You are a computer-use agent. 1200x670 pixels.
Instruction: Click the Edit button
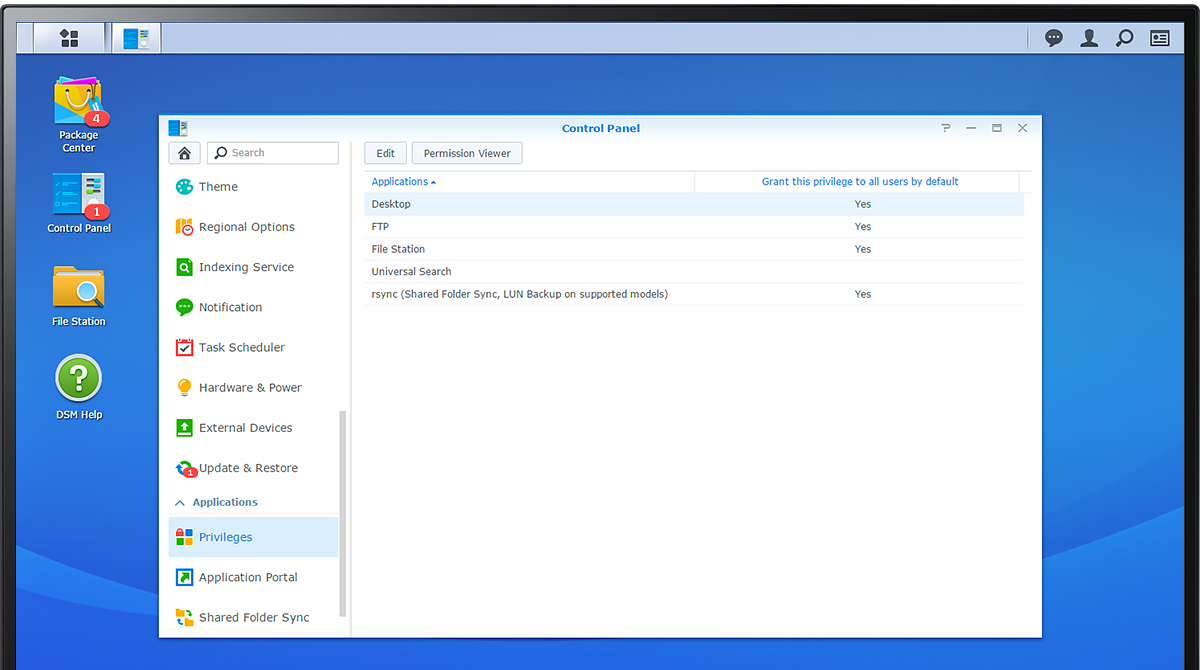click(385, 153)
